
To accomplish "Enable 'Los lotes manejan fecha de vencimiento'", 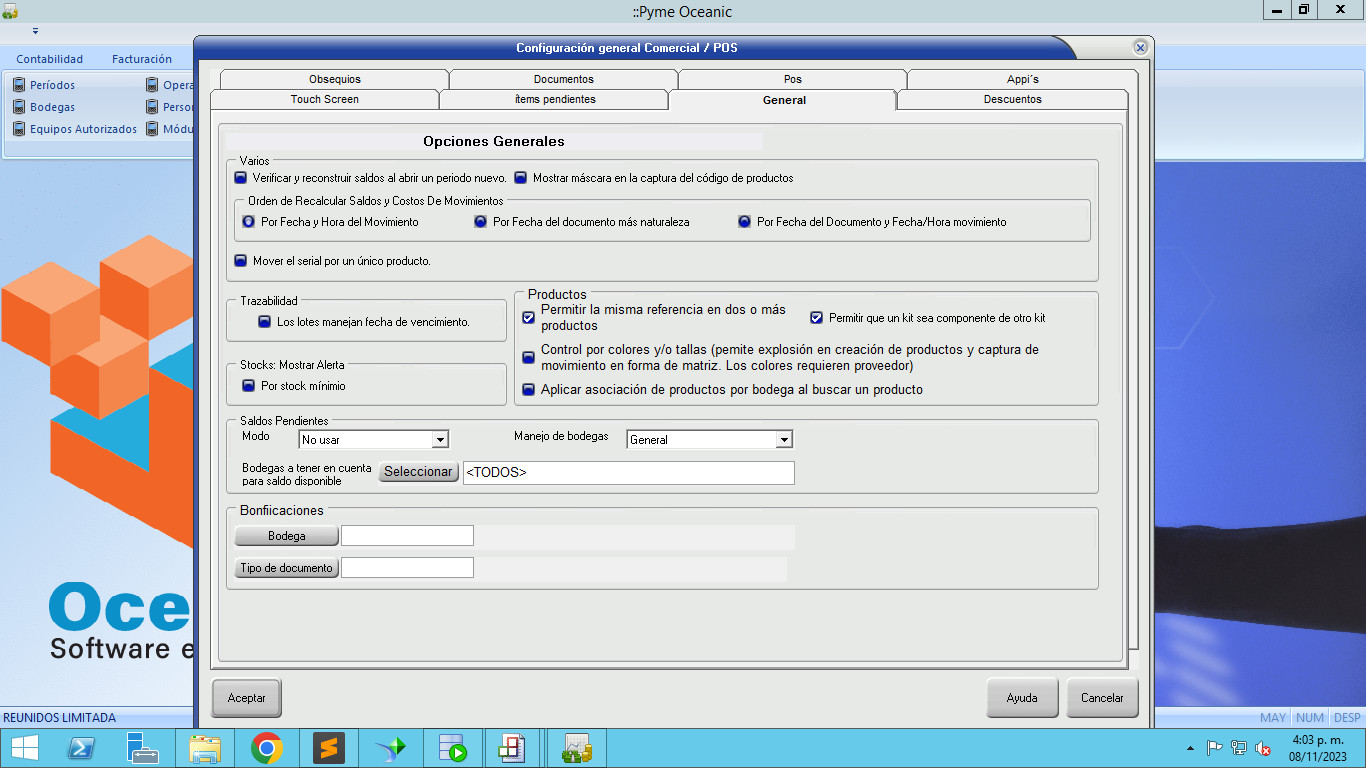I will point(265,322).
